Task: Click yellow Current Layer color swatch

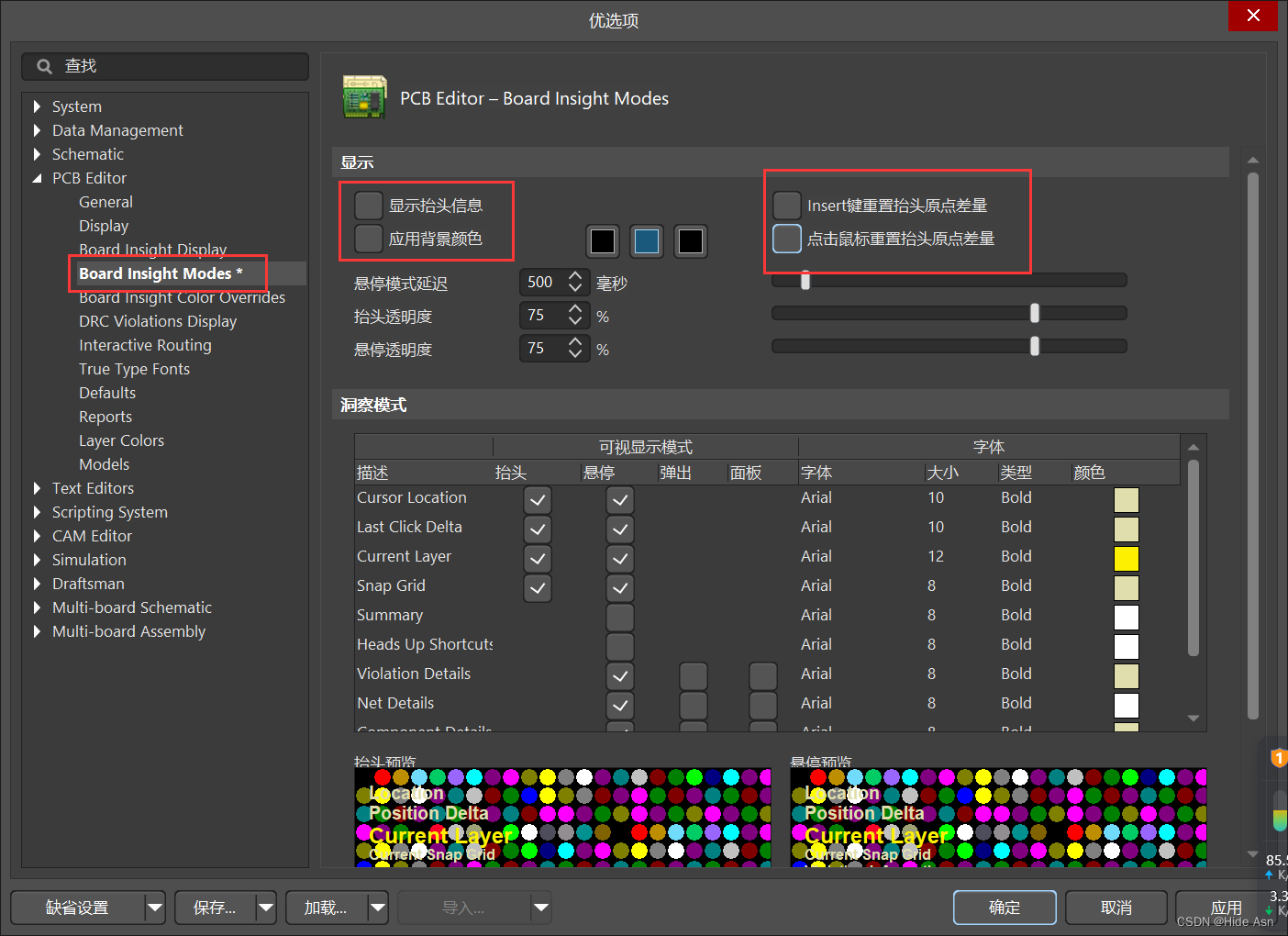Action: [x=1127, y=558]
